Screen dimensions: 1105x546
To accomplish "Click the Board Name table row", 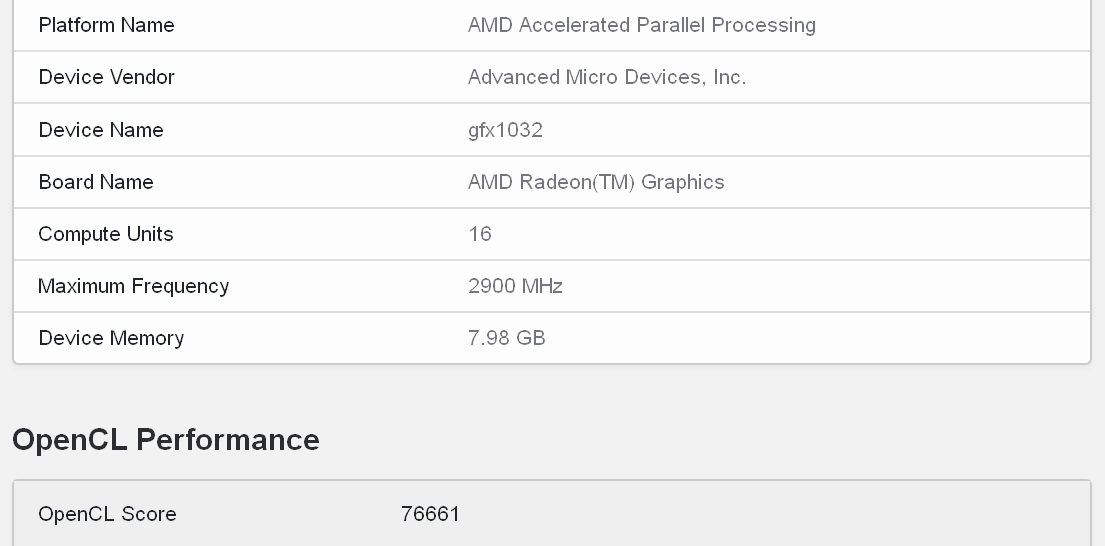I will pyautogui.click(x=552, y=182).
